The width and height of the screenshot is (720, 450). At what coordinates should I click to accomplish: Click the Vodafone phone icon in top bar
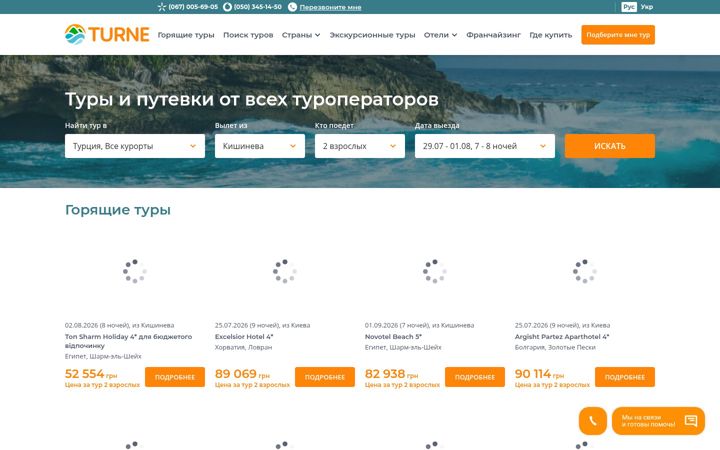click(227, 7)
